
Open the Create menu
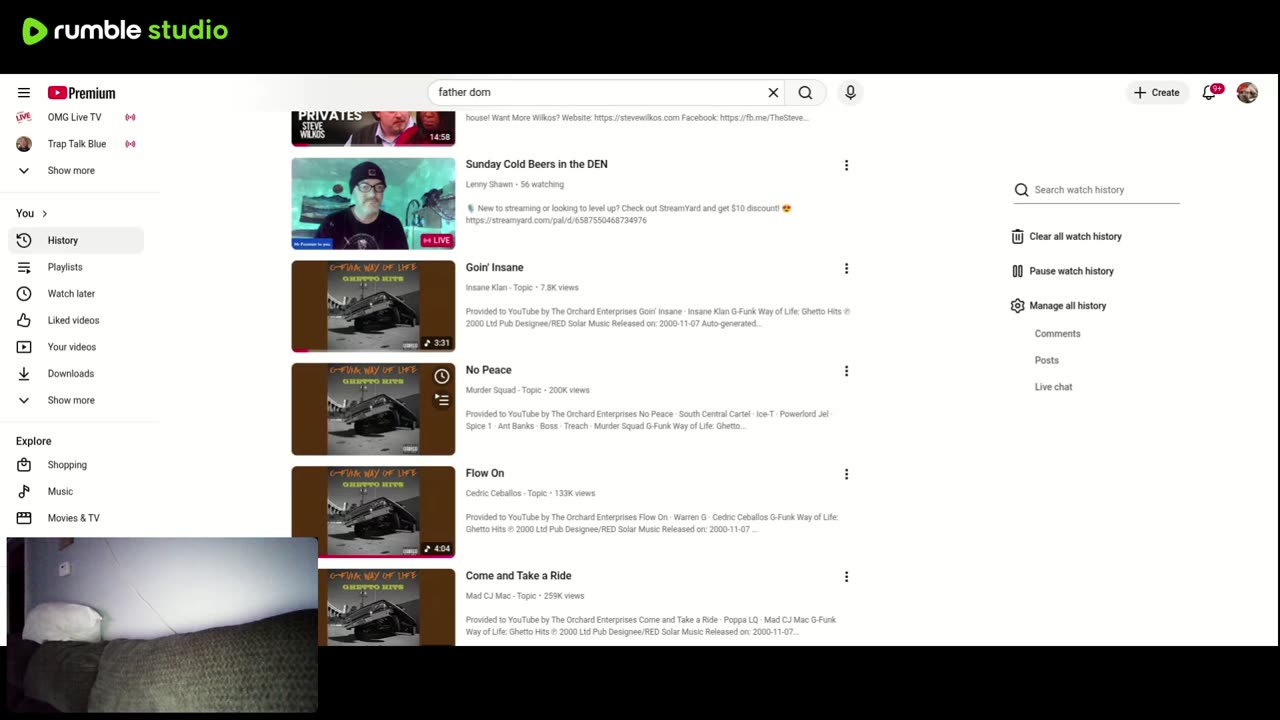pyautogui.click(x=1157, y=93)
